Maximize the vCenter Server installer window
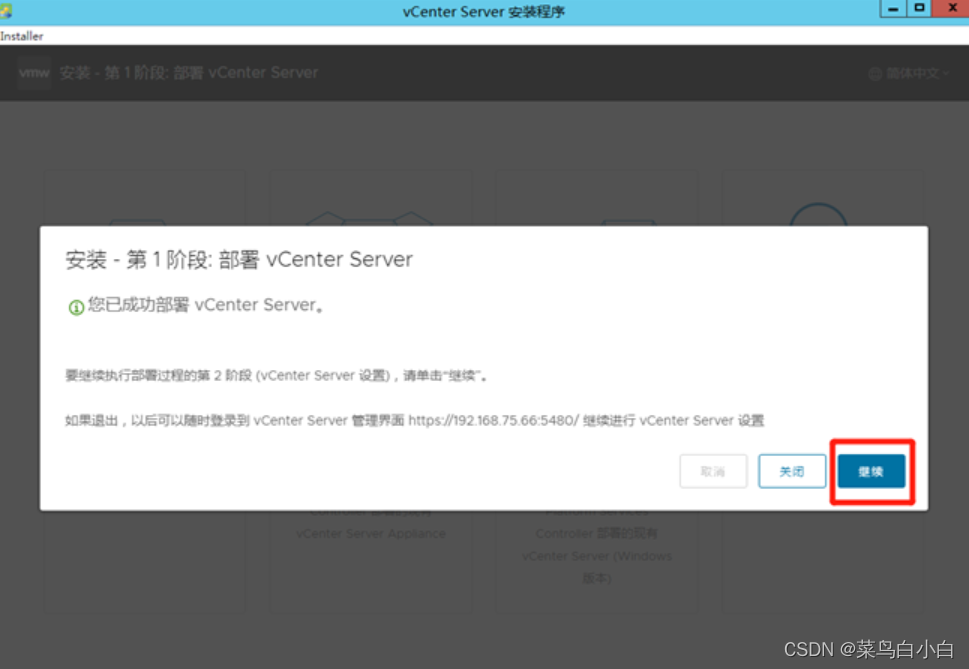Viewport: 969px width, 669px height. 919,9
